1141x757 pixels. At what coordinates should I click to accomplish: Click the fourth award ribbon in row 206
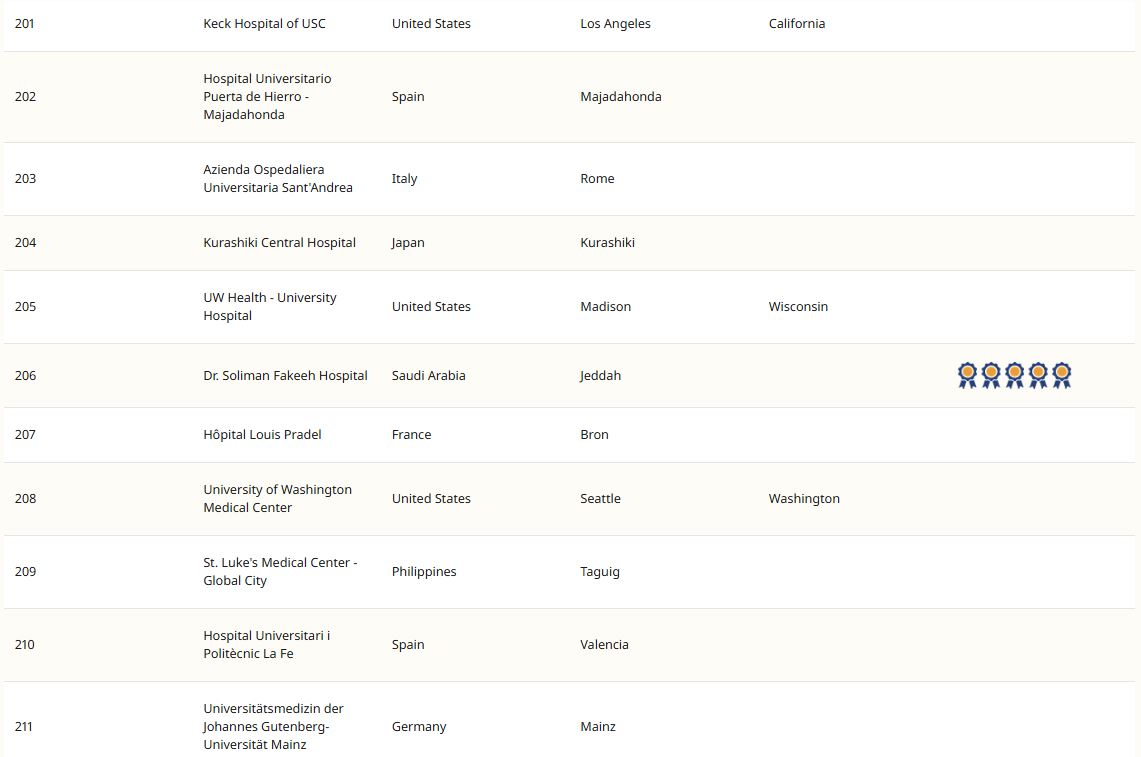click(x=1038, y=375)
